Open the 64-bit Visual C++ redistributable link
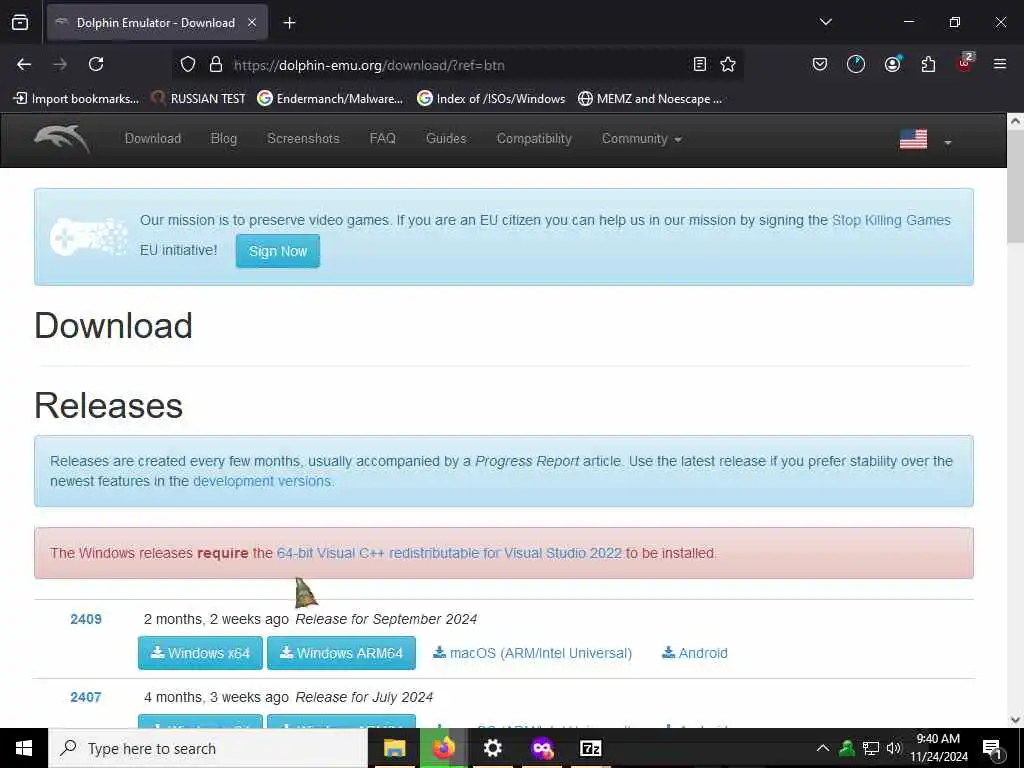Image resolution: width=1024 pixels, height=768 pixels. coord(449,553)
